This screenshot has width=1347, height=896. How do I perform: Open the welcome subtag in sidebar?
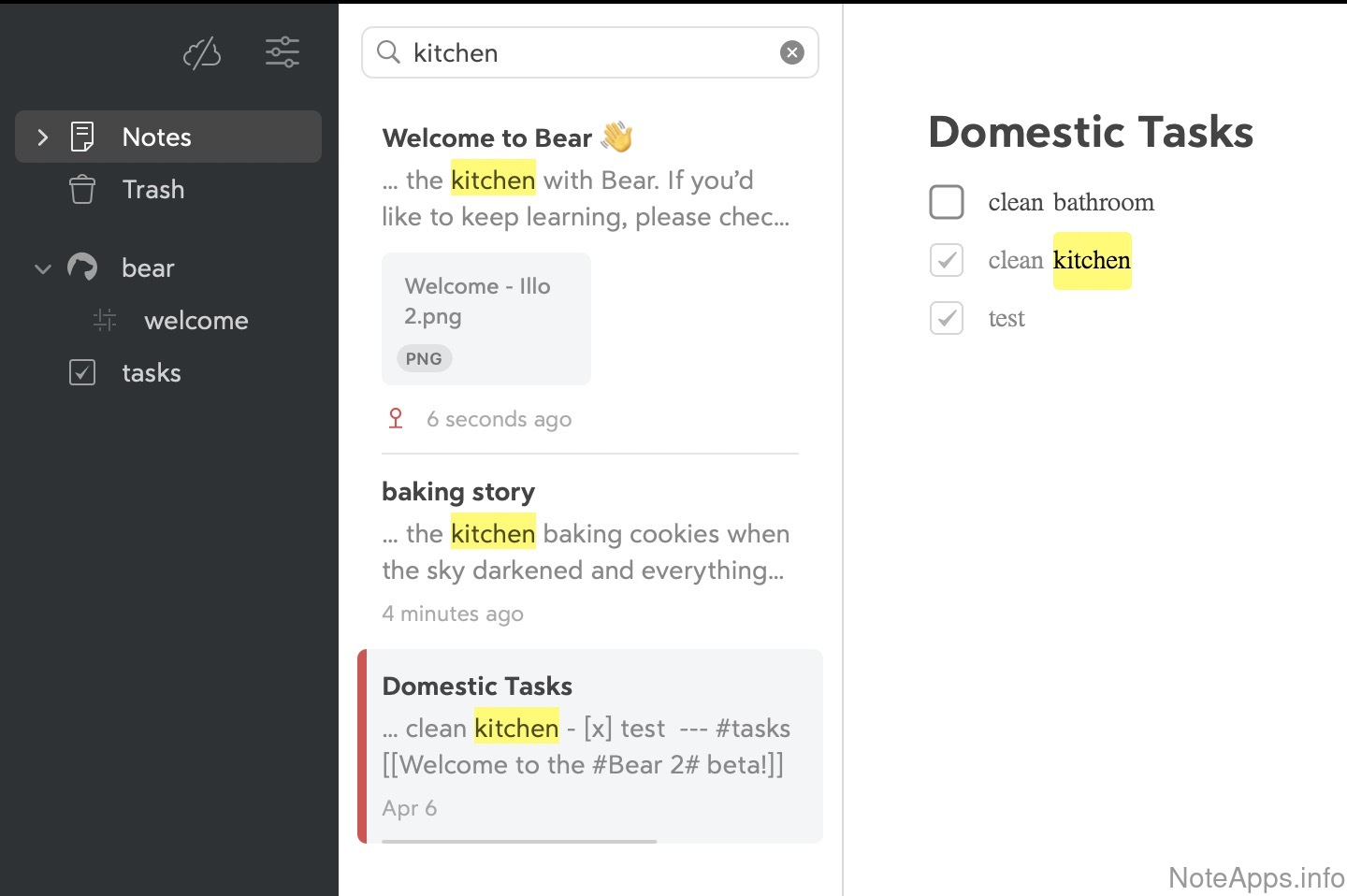tap(196, 321)
